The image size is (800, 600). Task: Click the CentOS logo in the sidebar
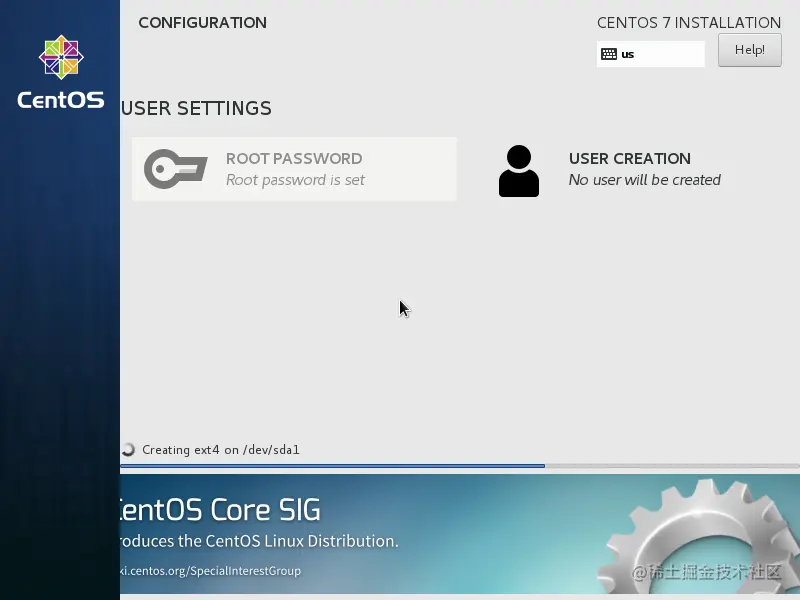60,57
